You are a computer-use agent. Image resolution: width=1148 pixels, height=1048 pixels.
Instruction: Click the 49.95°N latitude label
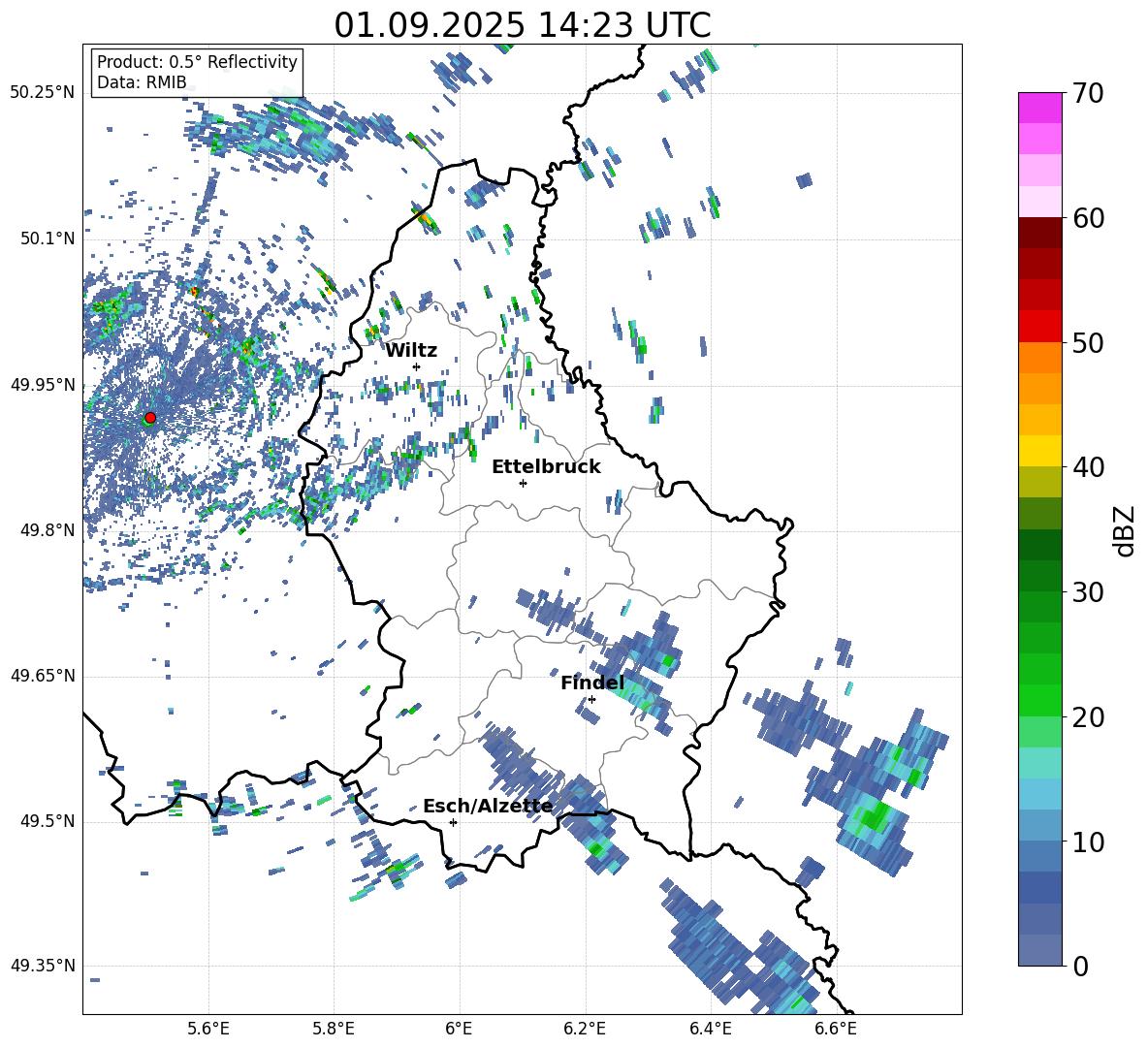click(x=43, y=385)
